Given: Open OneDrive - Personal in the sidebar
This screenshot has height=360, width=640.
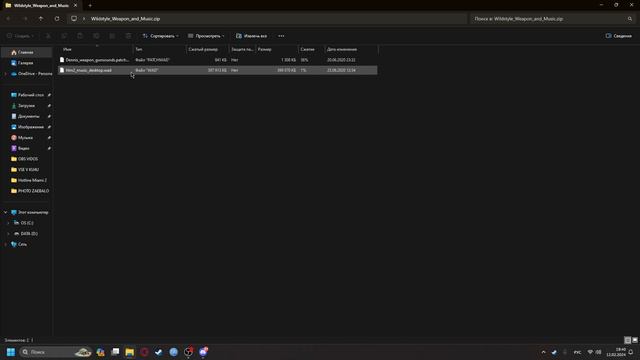Looking at the screenshot, I should (x=31, y=74).
